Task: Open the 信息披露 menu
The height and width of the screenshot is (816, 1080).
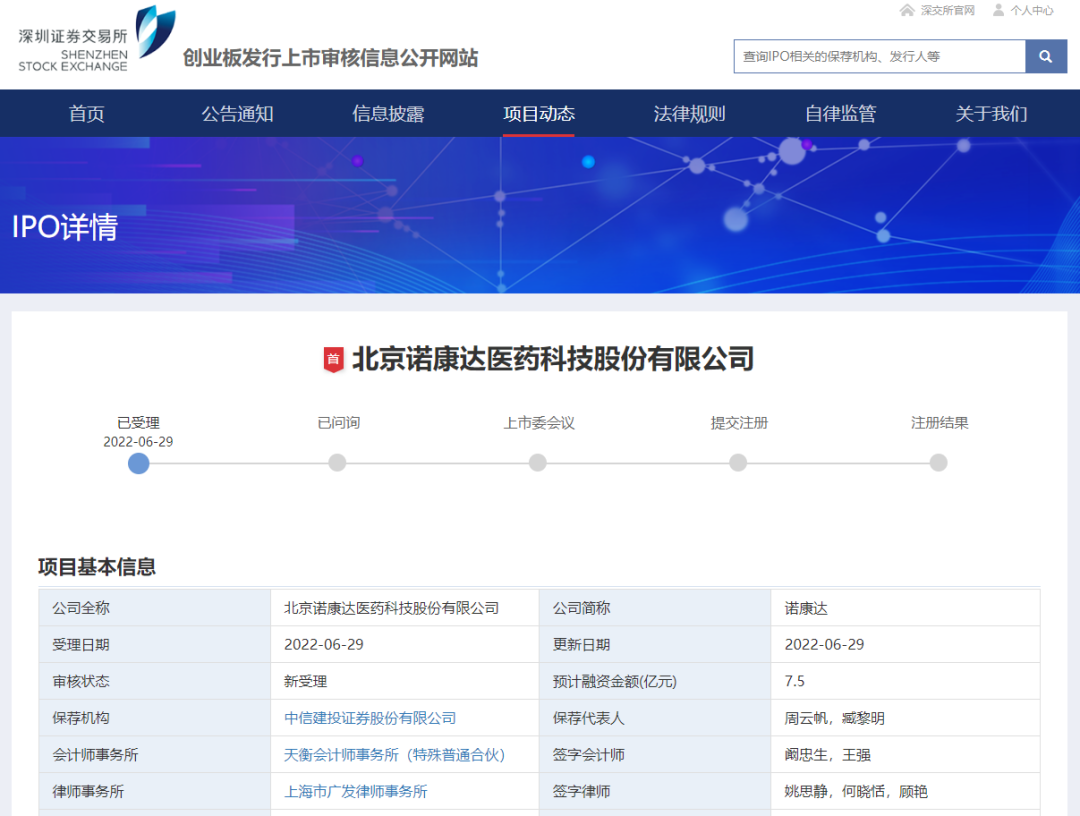Action: click(x=388, y=114)
